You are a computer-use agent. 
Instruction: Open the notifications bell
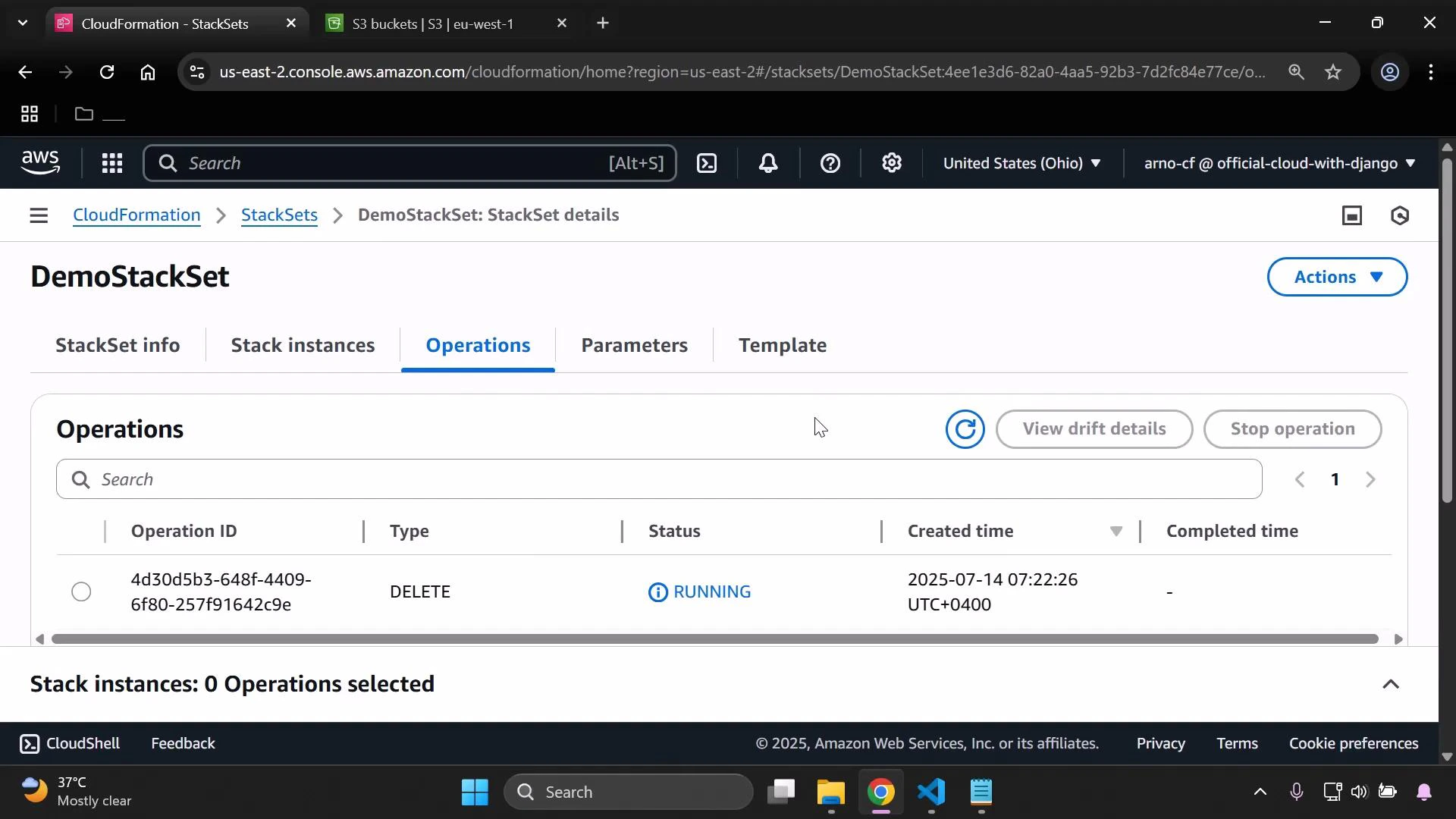tap(768, 163)
